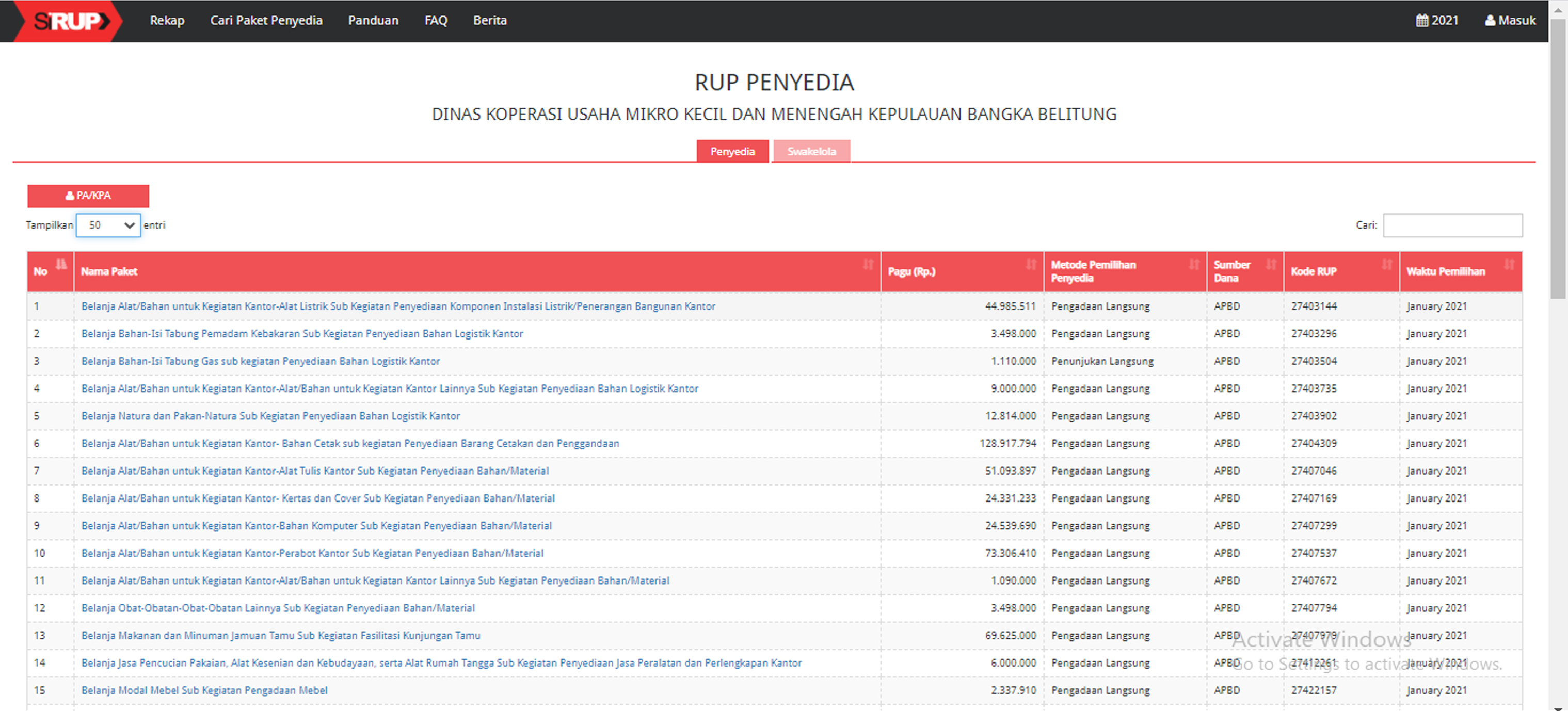Image resolution: width=1568 pixels, height=711 pixels.
Task: Sort table by No column arrows
Action: click(61, 264)
